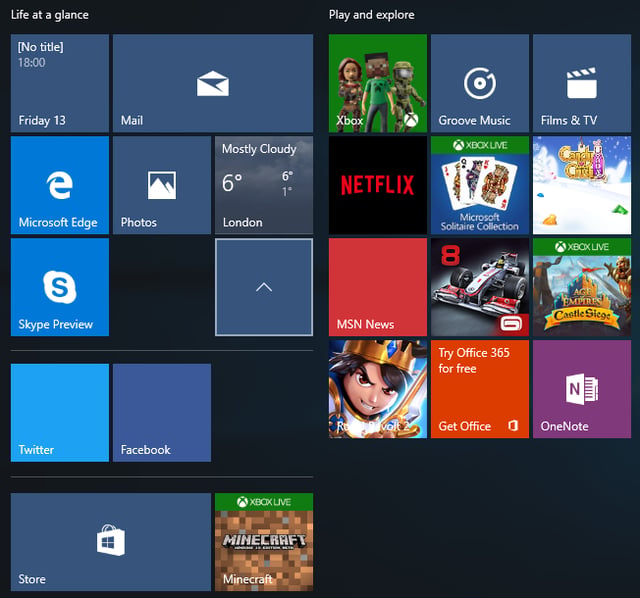
Task: Launch the Royal Revolt 2 tile
Action: point(378,389)
